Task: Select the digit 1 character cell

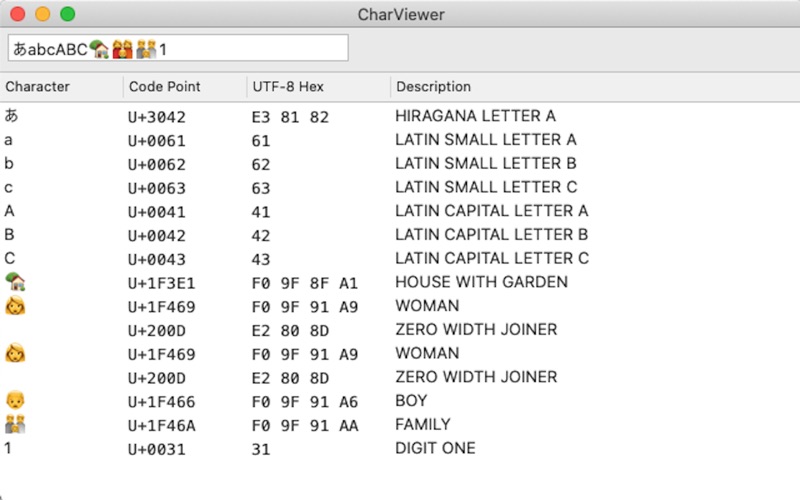Action: tap(8, 448)
